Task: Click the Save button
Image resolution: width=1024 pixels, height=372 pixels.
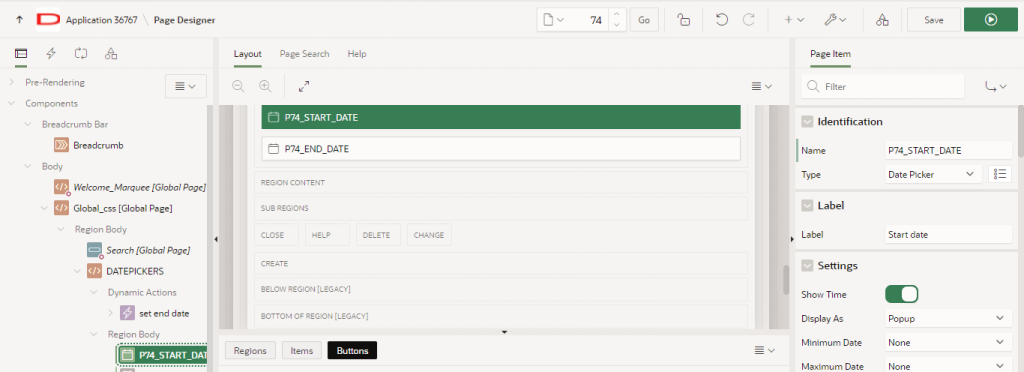Action: 934,20
